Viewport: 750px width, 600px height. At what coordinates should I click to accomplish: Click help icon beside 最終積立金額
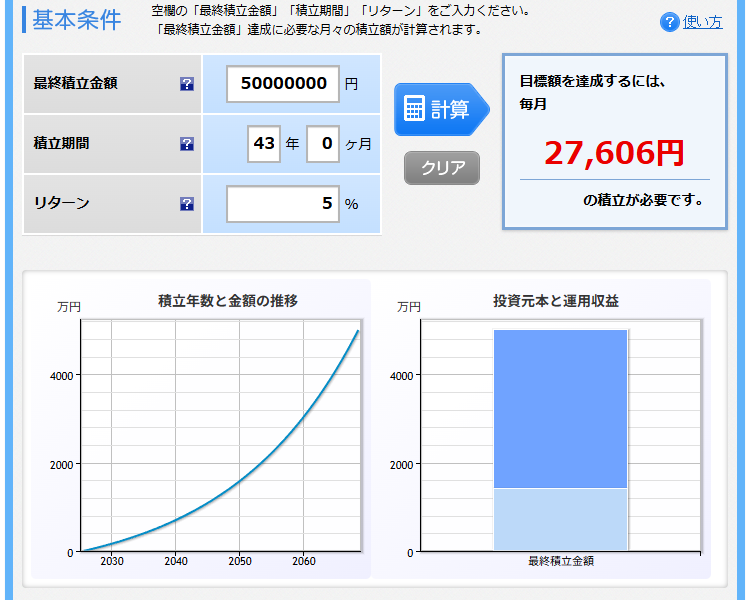[187, 84]
